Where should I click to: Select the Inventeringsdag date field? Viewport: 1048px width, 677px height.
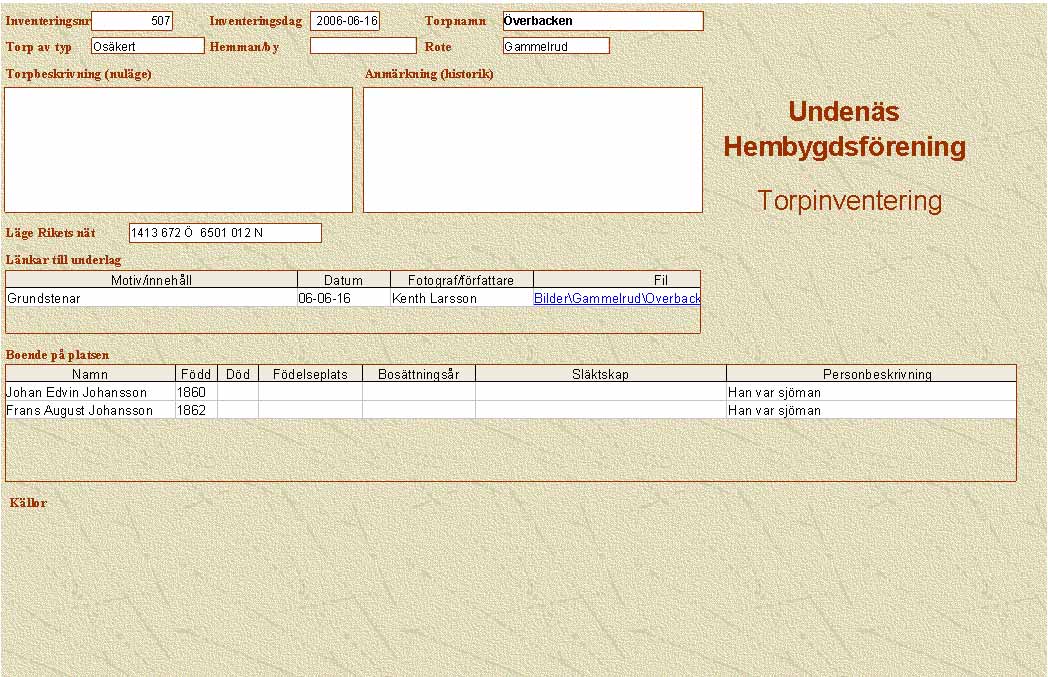345,21
